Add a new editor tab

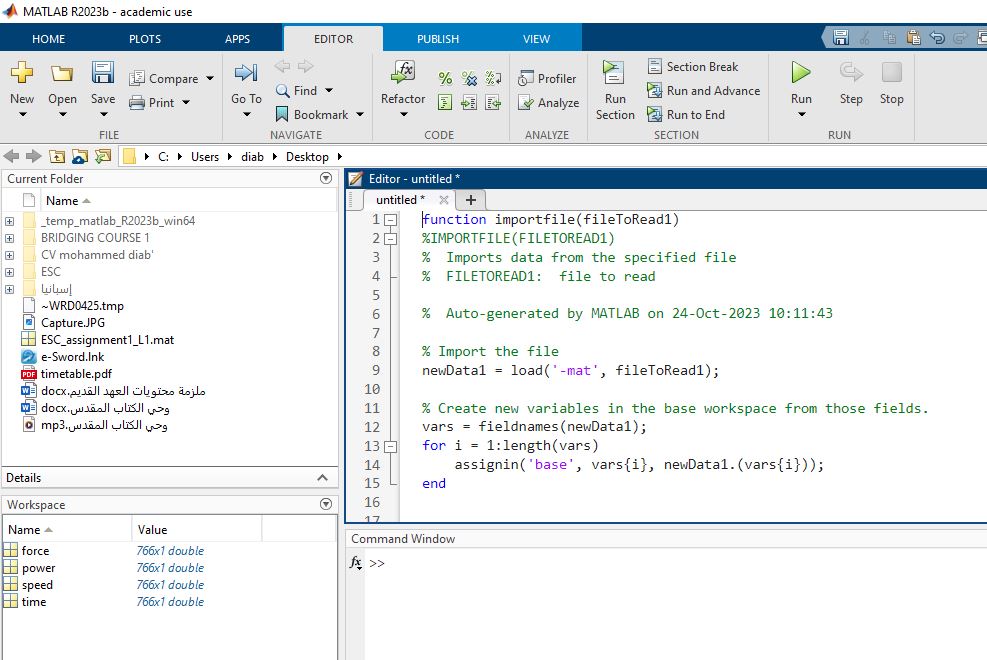click(x=470, y=200)
